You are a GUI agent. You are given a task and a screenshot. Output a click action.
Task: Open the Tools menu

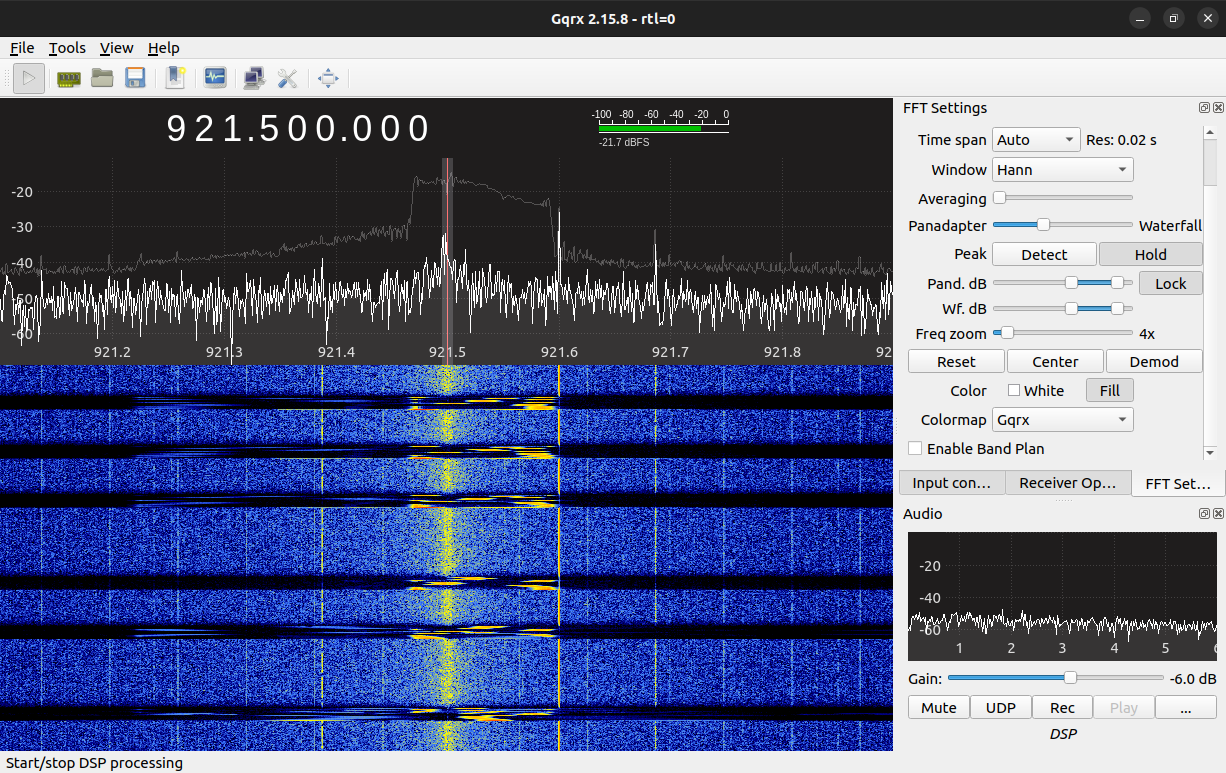pyautogui.click(x=67, y=48)
